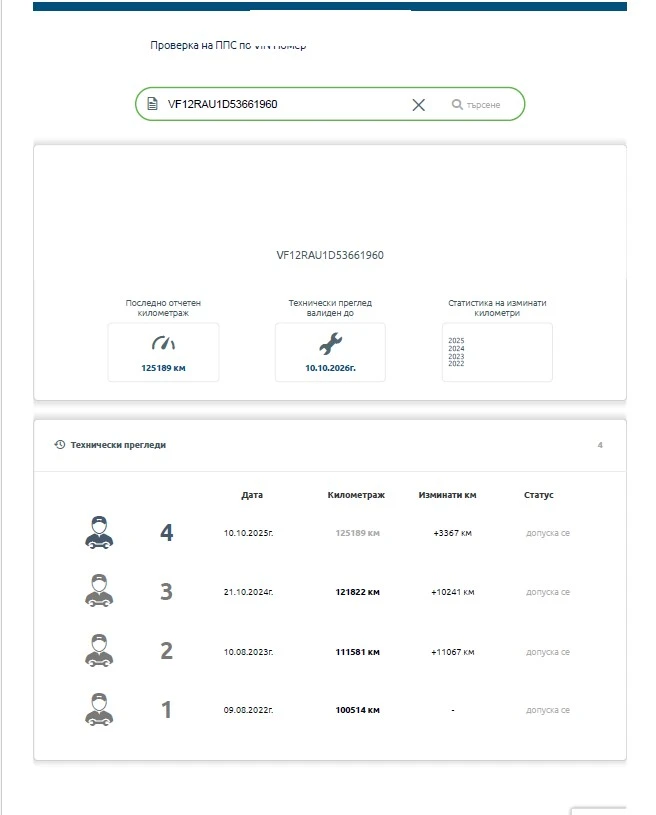Viewport: 656px width, 815px height.
Task: Click the wrench technical inspection icon
Action: pyautogui.click(x=330, y=344)
